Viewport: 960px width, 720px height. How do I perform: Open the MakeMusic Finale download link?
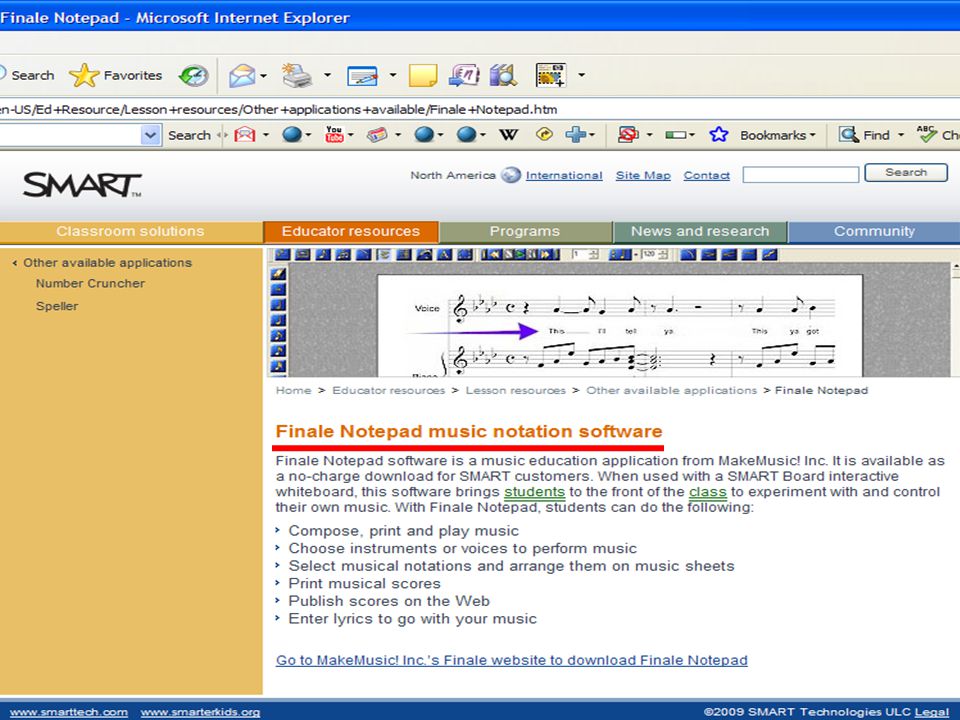click(x=512, y=661)
